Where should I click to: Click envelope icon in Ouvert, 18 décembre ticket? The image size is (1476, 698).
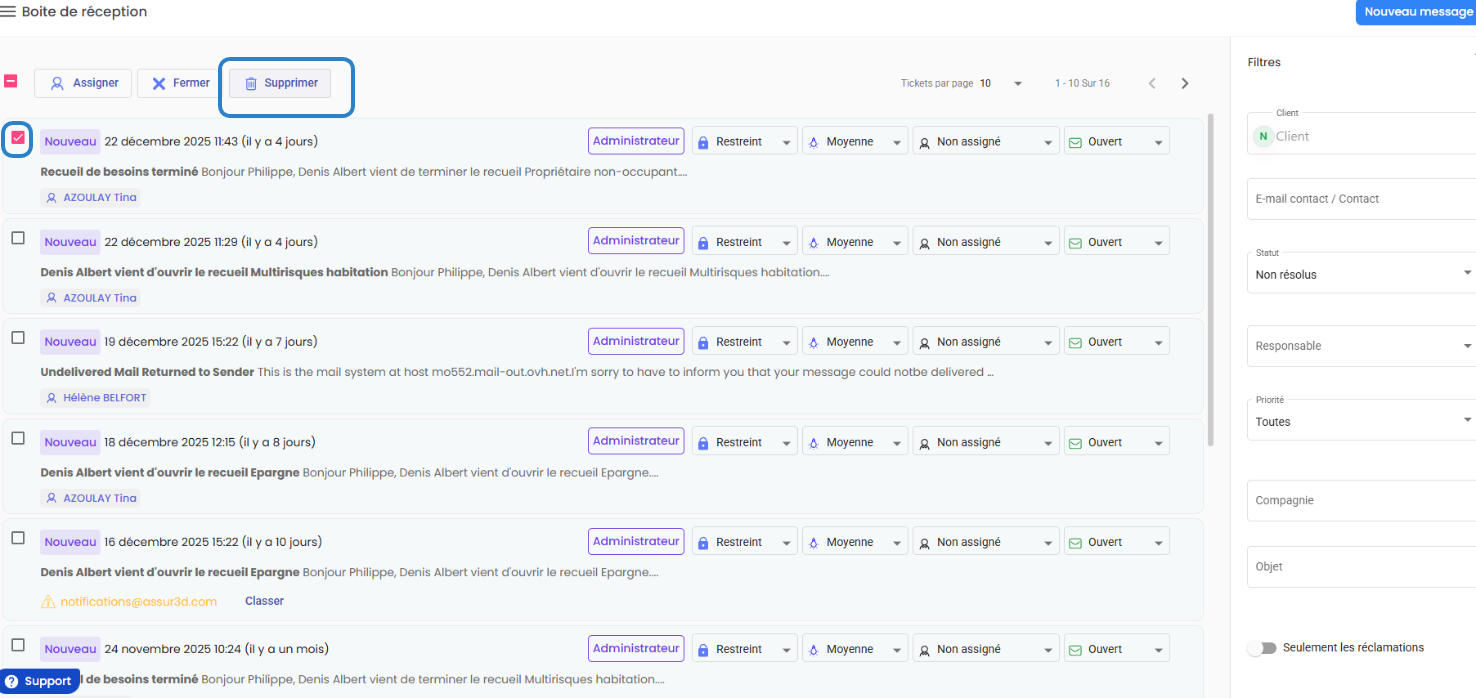1075,443
